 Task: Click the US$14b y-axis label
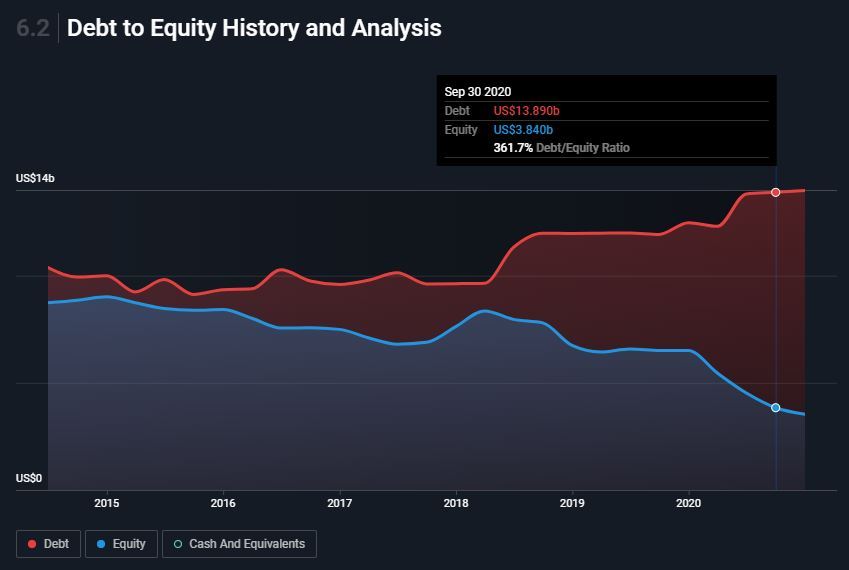35,178
